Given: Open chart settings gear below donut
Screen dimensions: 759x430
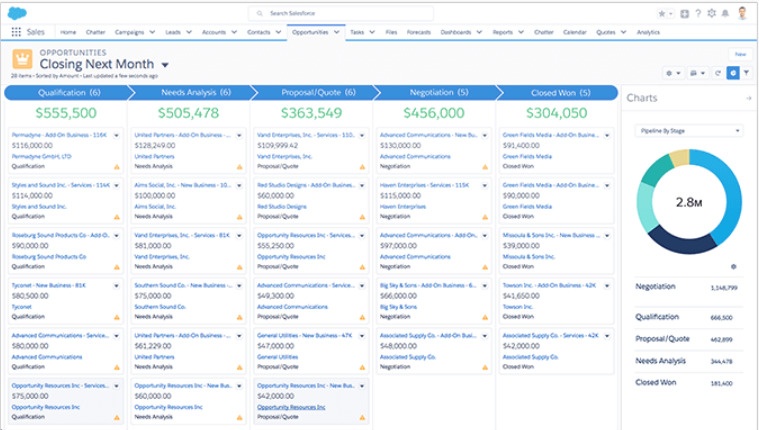Looking at the screenshot, I should 734,267.
